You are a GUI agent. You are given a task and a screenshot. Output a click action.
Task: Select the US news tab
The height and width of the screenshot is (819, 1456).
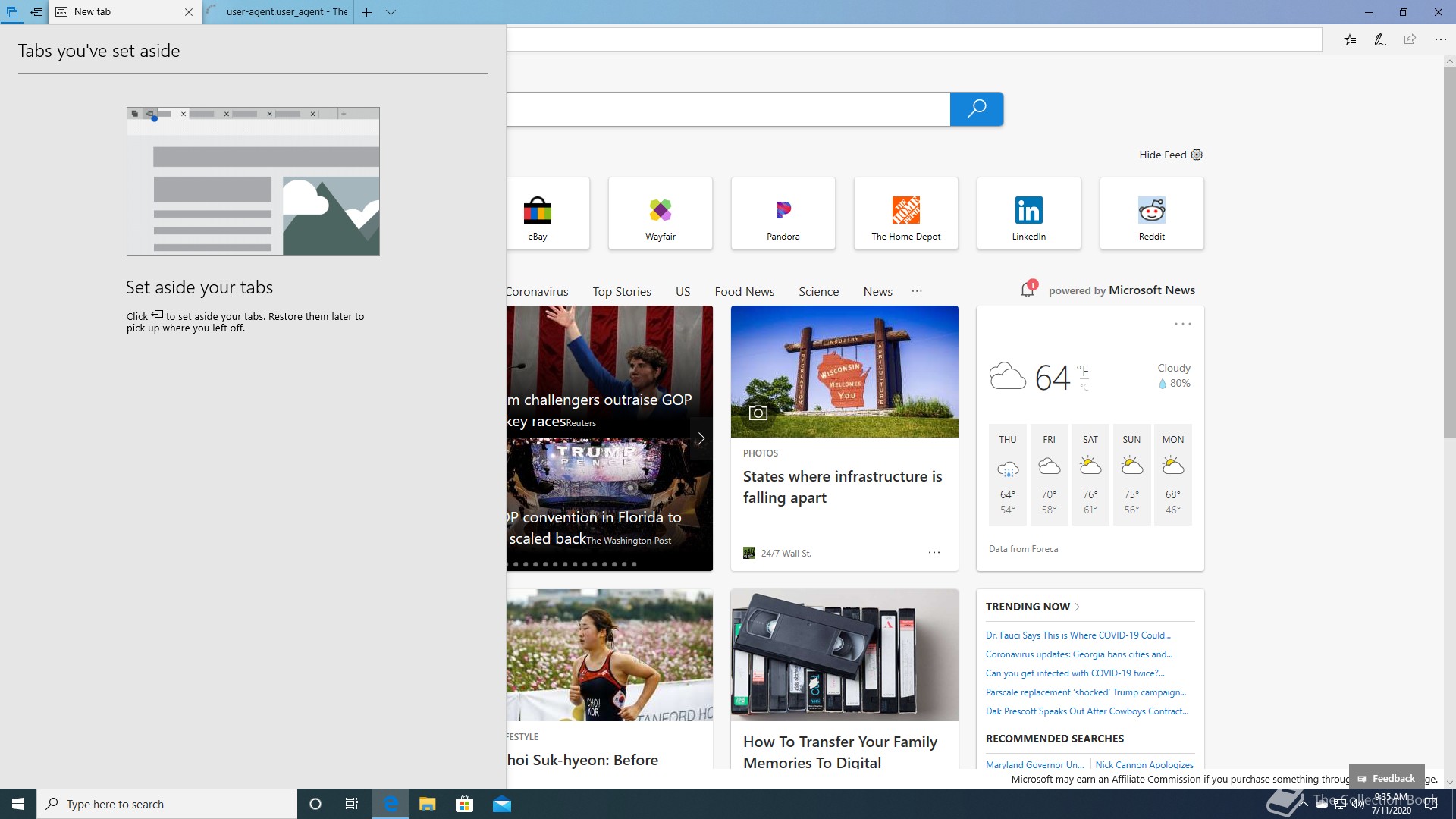[x=682, y=291]
